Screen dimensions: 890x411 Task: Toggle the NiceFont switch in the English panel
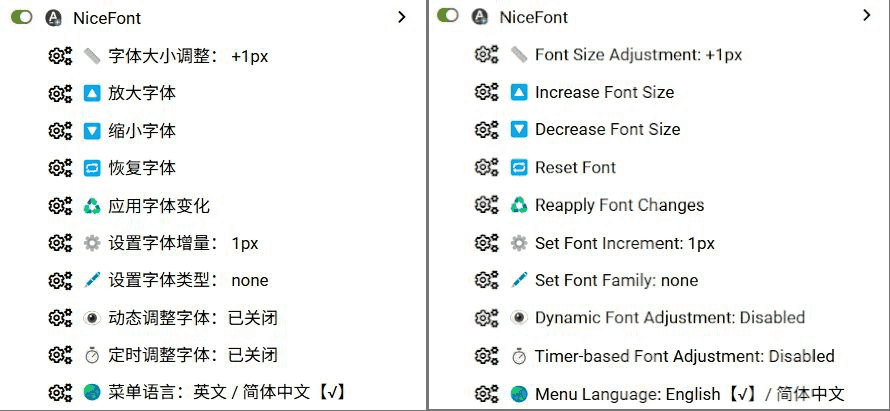(448, 16)
